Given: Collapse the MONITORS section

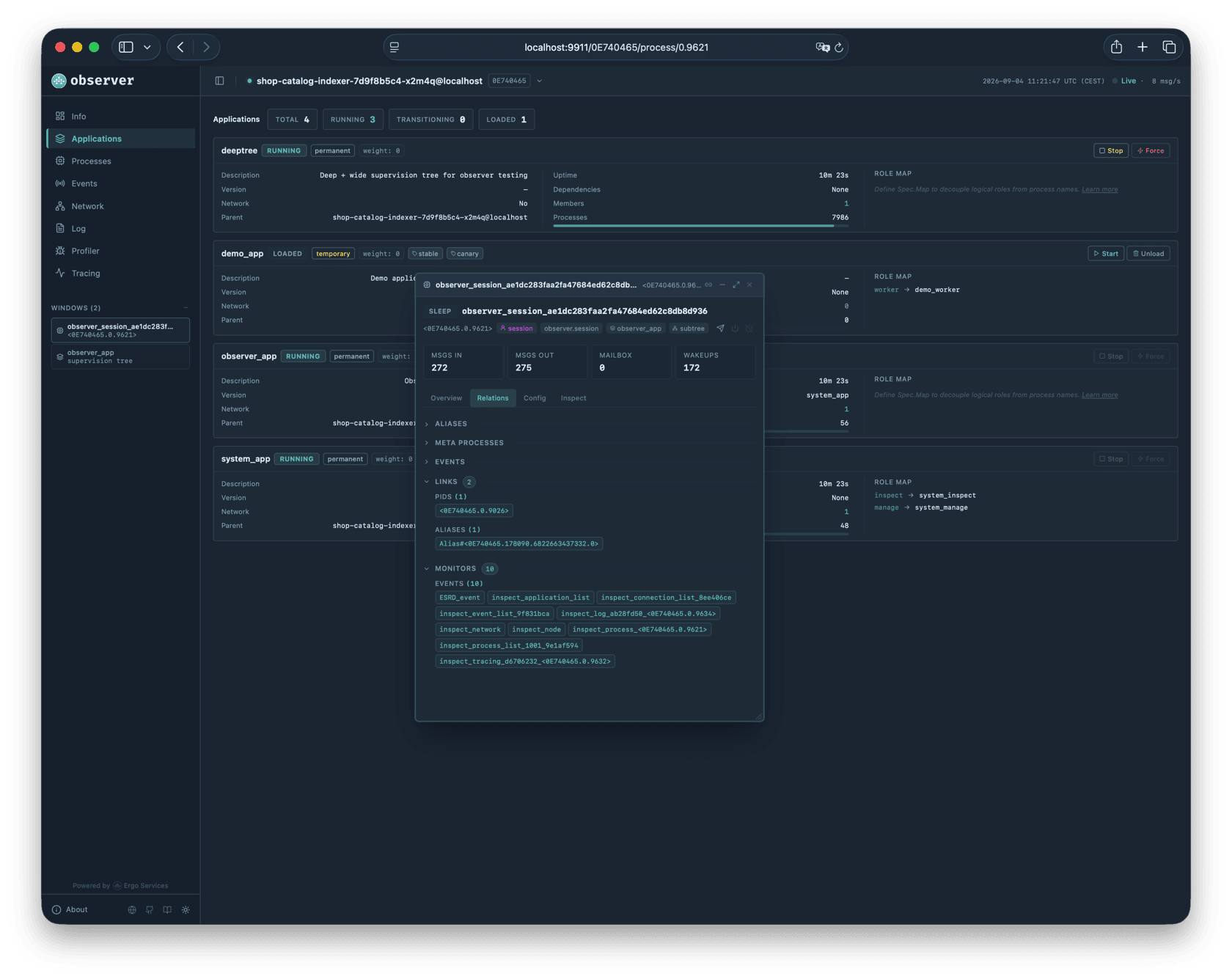Looking at the screenshot, I should click(460, 568).
